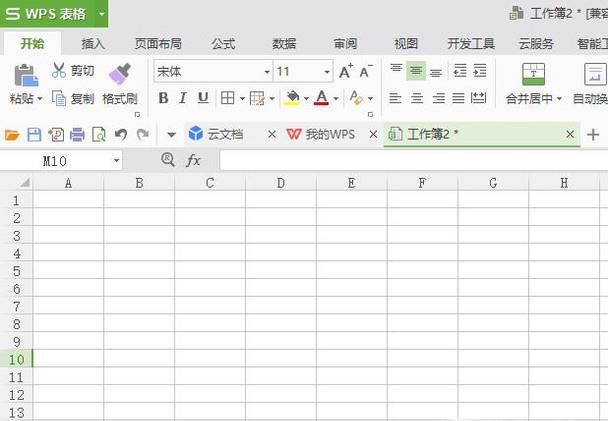Image resolution: width=608 pixels, height=421 pixels.
Task: Click the Copy (复制) button
Action: point(73,98)
